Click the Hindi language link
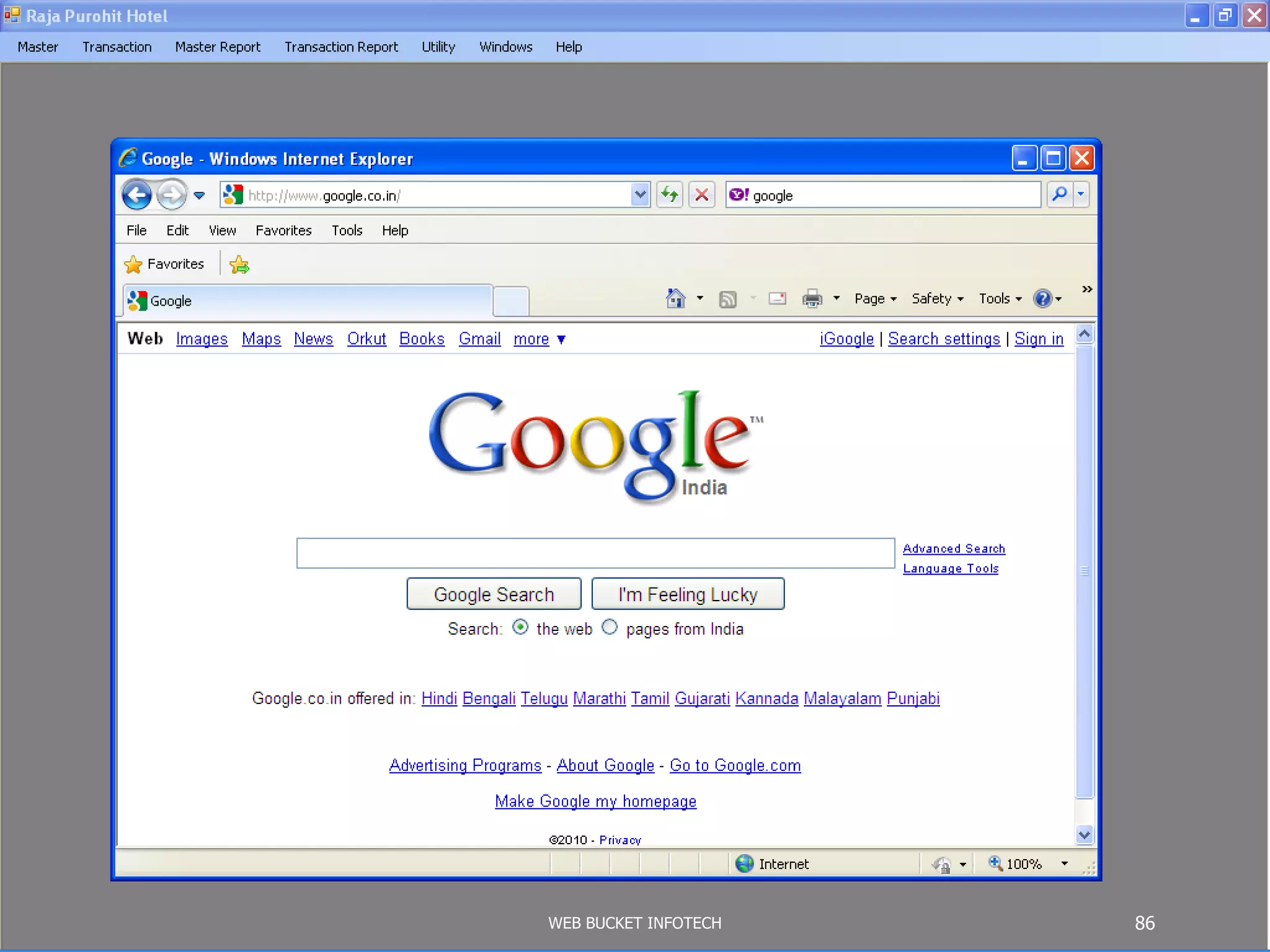The height and width of the screenshot is (952, 1270). click(x=439, y=699)
